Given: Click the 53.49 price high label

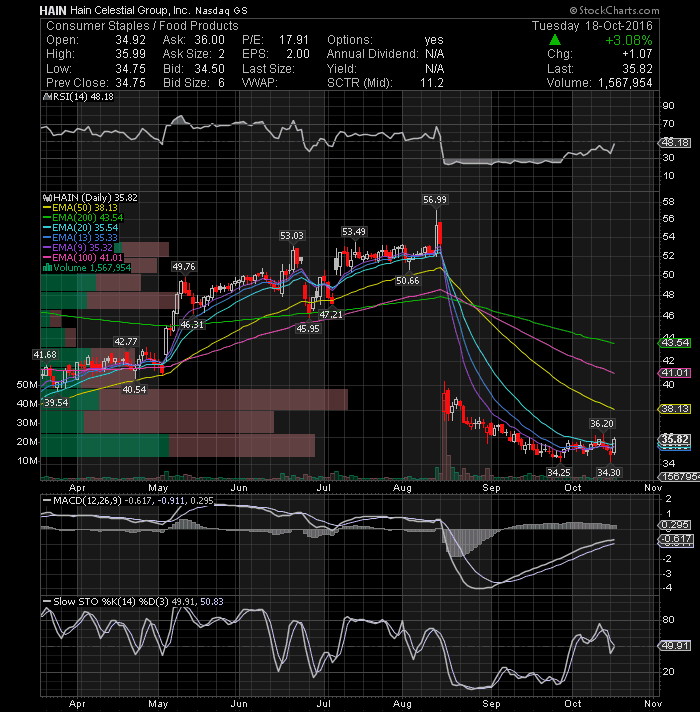Looking at the screenshot, I should 354,232.
